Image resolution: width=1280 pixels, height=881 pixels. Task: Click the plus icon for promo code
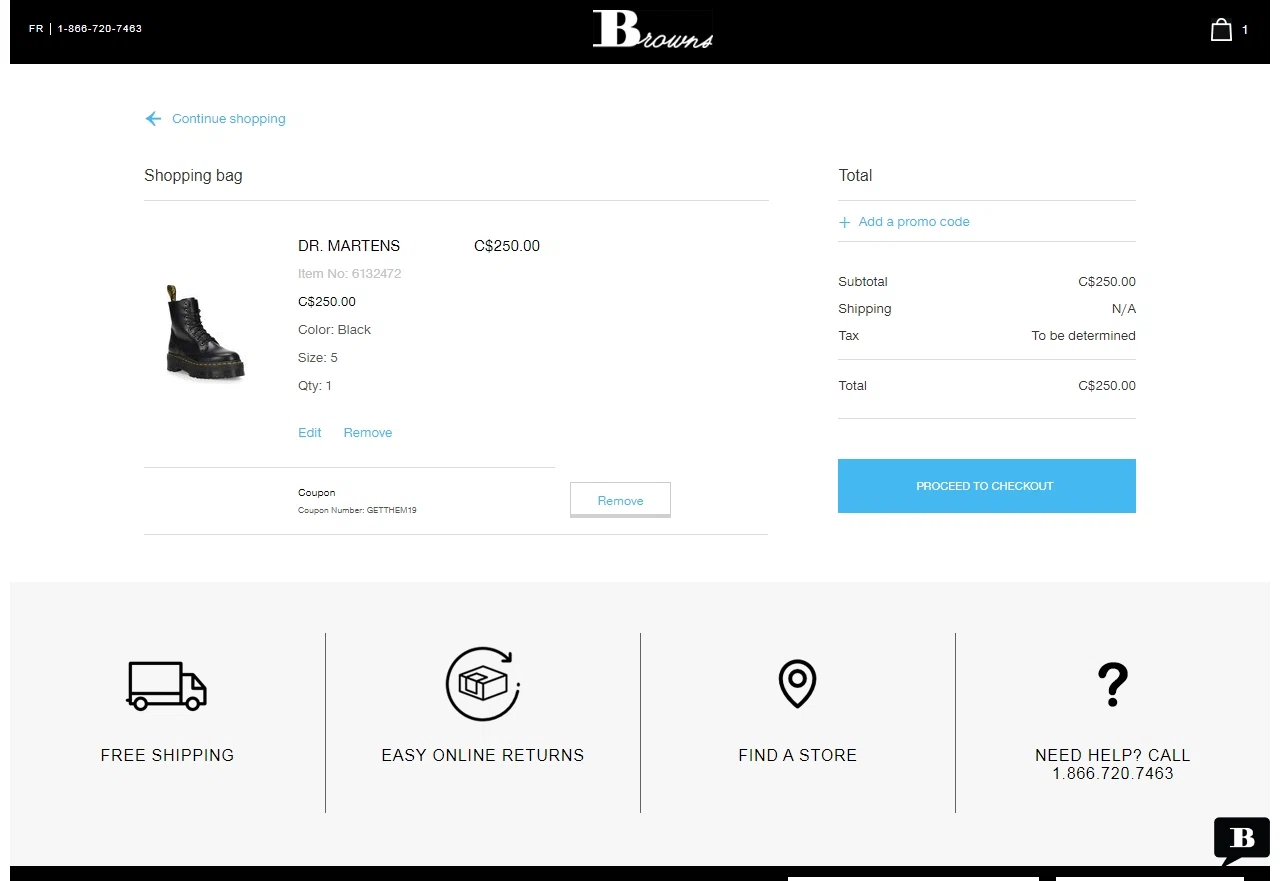(845, 222)
